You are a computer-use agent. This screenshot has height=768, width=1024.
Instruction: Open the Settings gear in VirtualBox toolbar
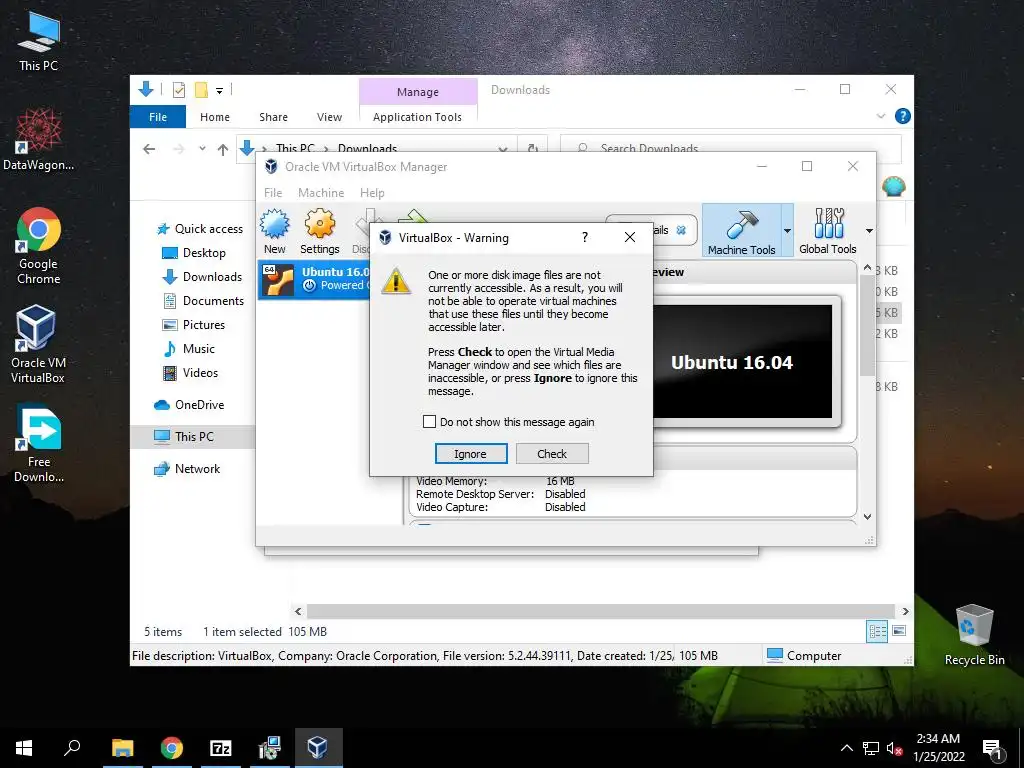tap(319, 231)
